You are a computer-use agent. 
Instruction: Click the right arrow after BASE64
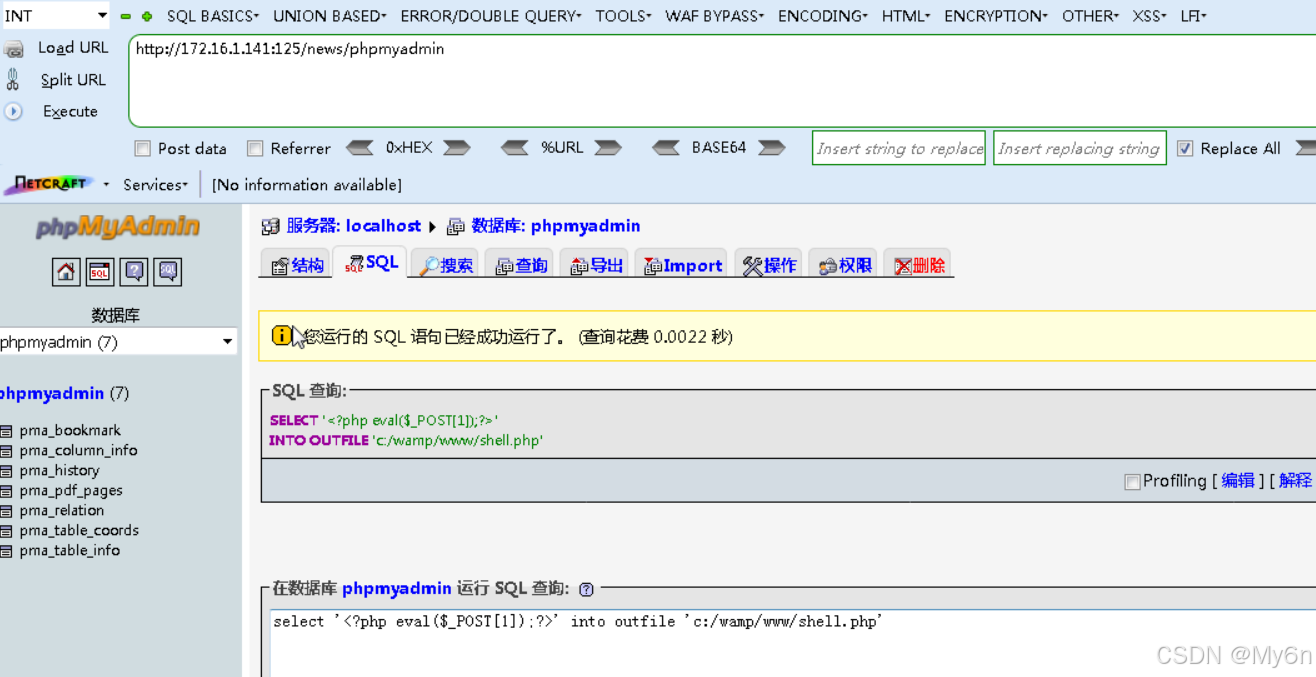coord(772,148)
